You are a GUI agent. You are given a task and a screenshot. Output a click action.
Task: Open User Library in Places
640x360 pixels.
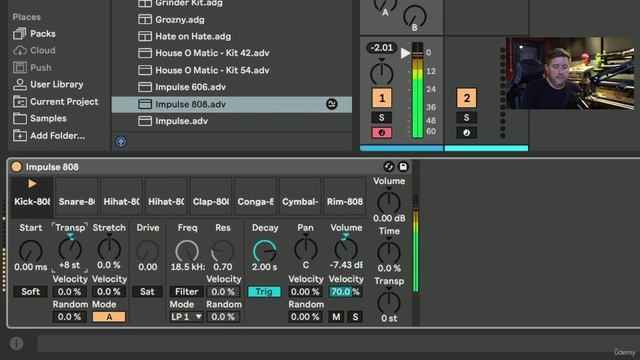48,84
